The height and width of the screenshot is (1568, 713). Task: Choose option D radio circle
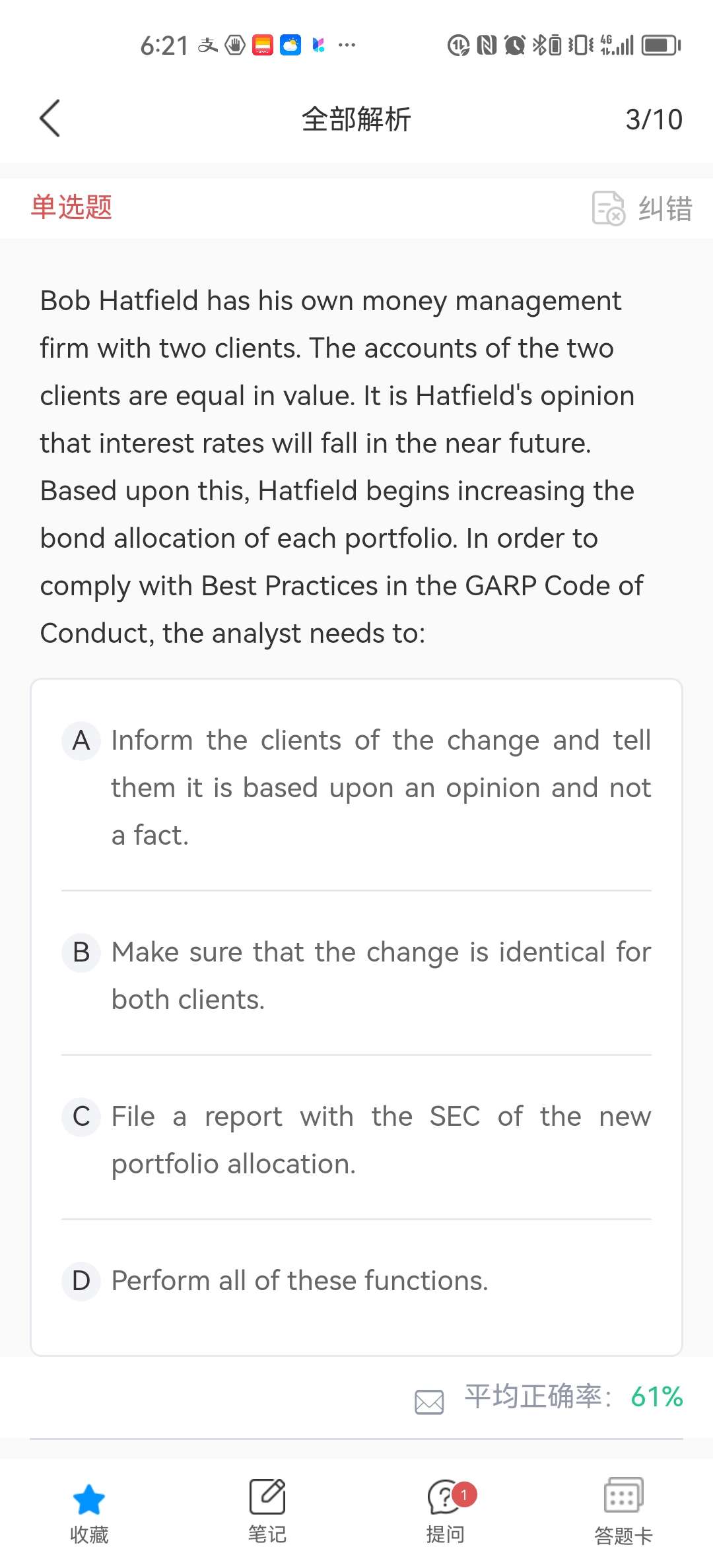pos(81,1281)
